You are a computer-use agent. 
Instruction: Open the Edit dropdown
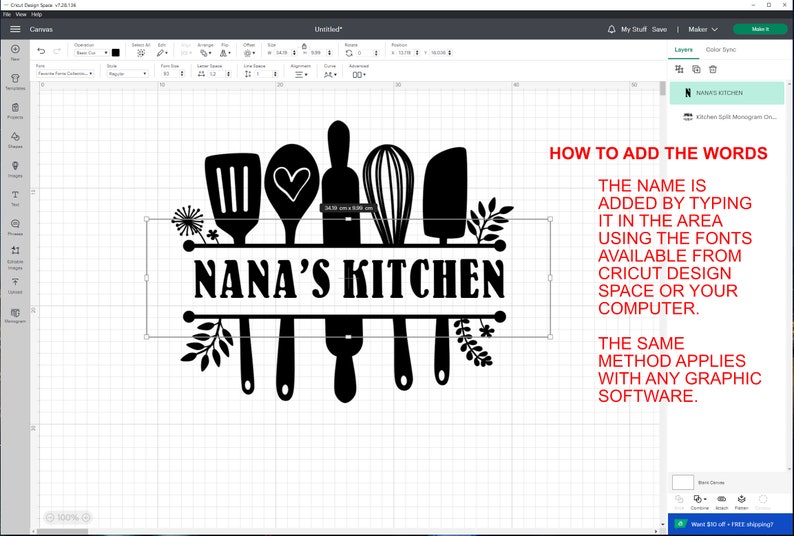[162, 51]
